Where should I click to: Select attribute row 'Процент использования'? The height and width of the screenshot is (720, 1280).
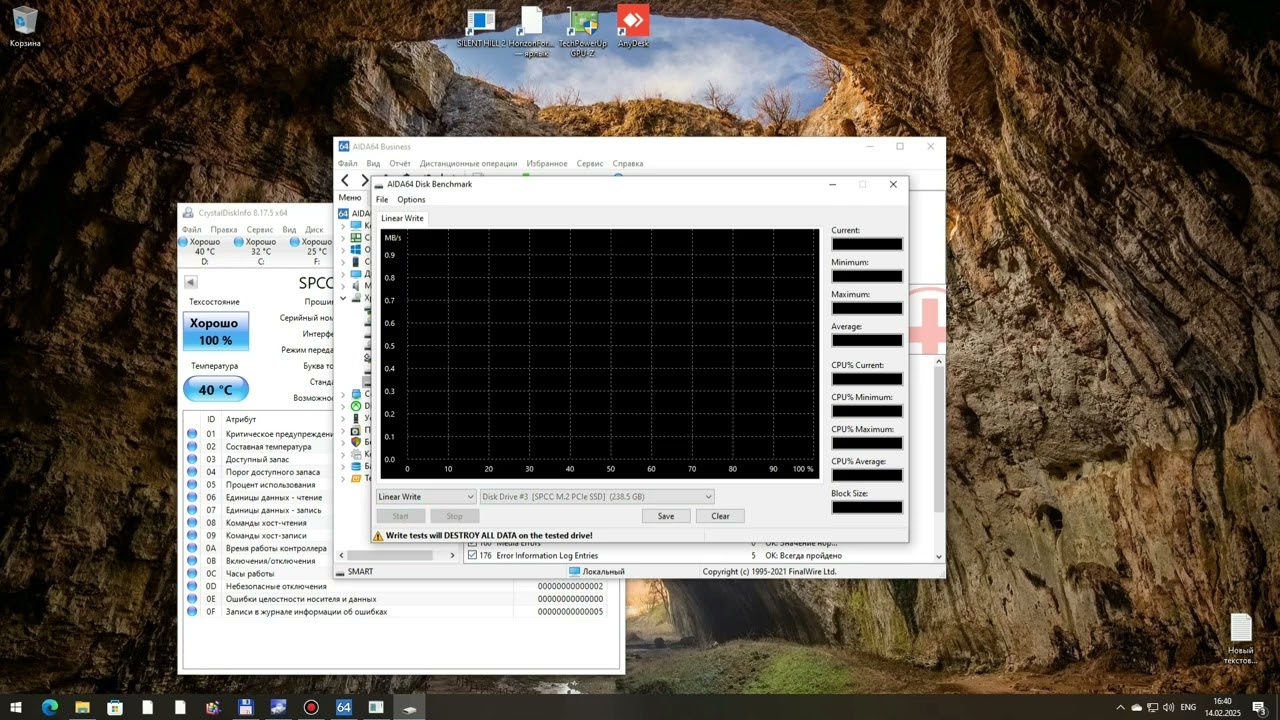point(259,485)
